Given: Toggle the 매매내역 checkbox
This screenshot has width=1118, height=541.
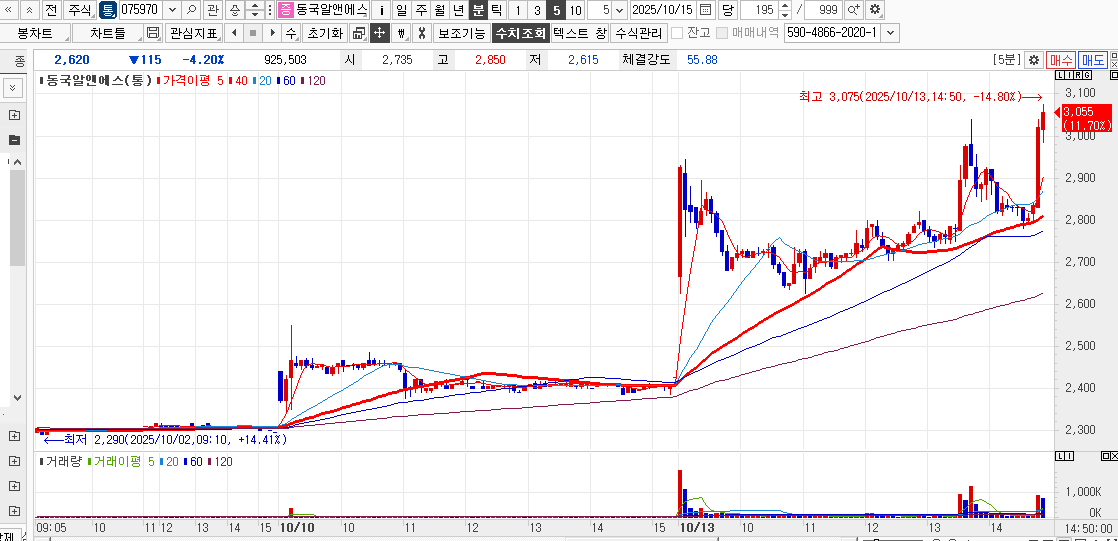Looking at the screenshot, I should [721, 33].
